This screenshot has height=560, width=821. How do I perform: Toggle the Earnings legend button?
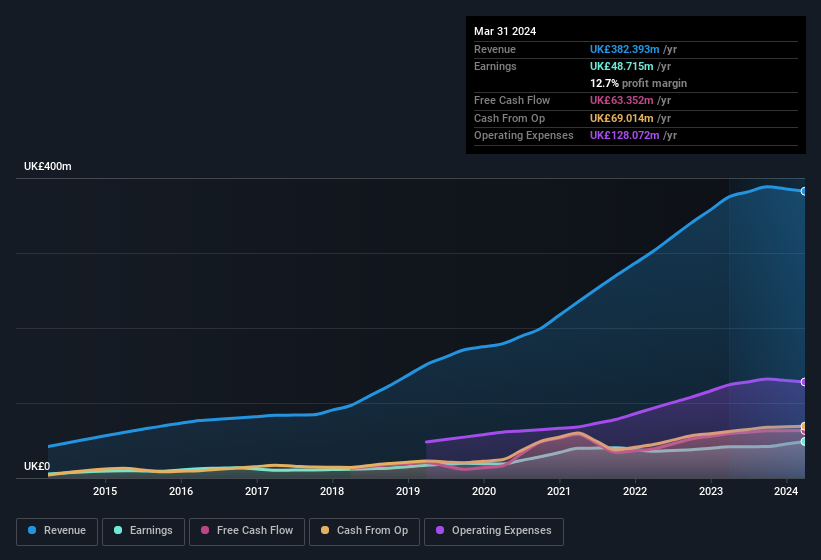[x=143, y=531]
